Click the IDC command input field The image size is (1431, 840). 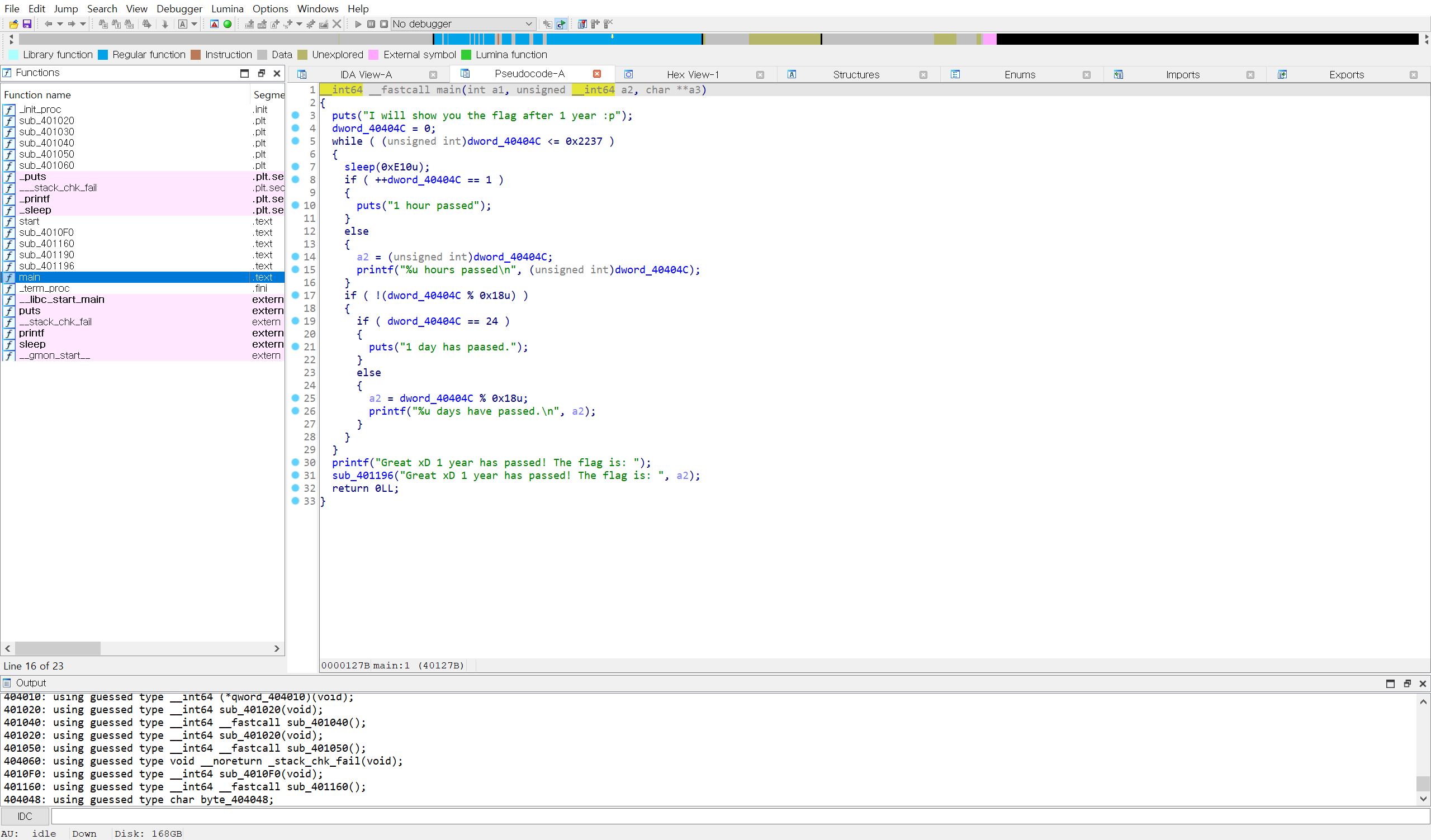738,816
